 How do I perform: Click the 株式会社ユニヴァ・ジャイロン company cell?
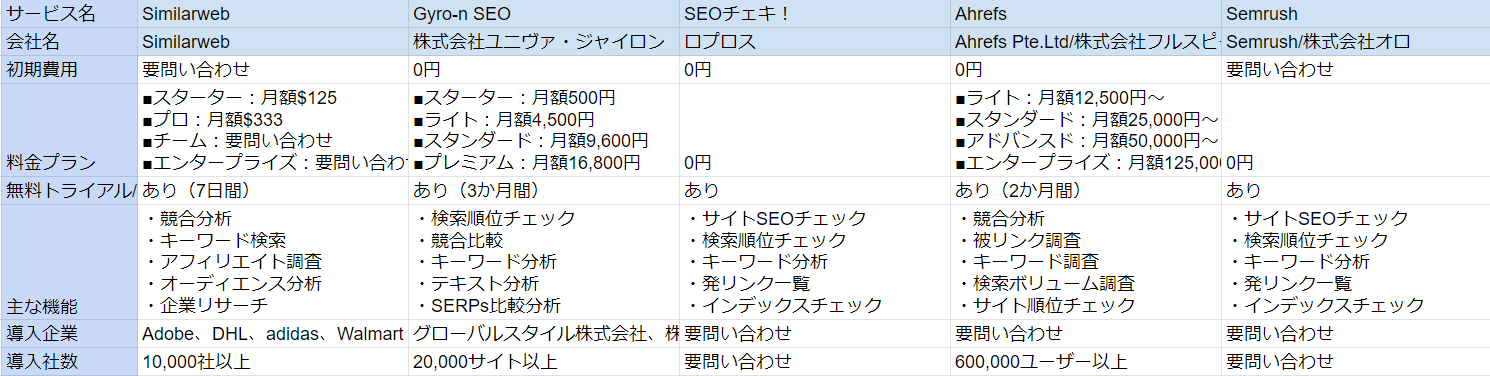[545, 42]
